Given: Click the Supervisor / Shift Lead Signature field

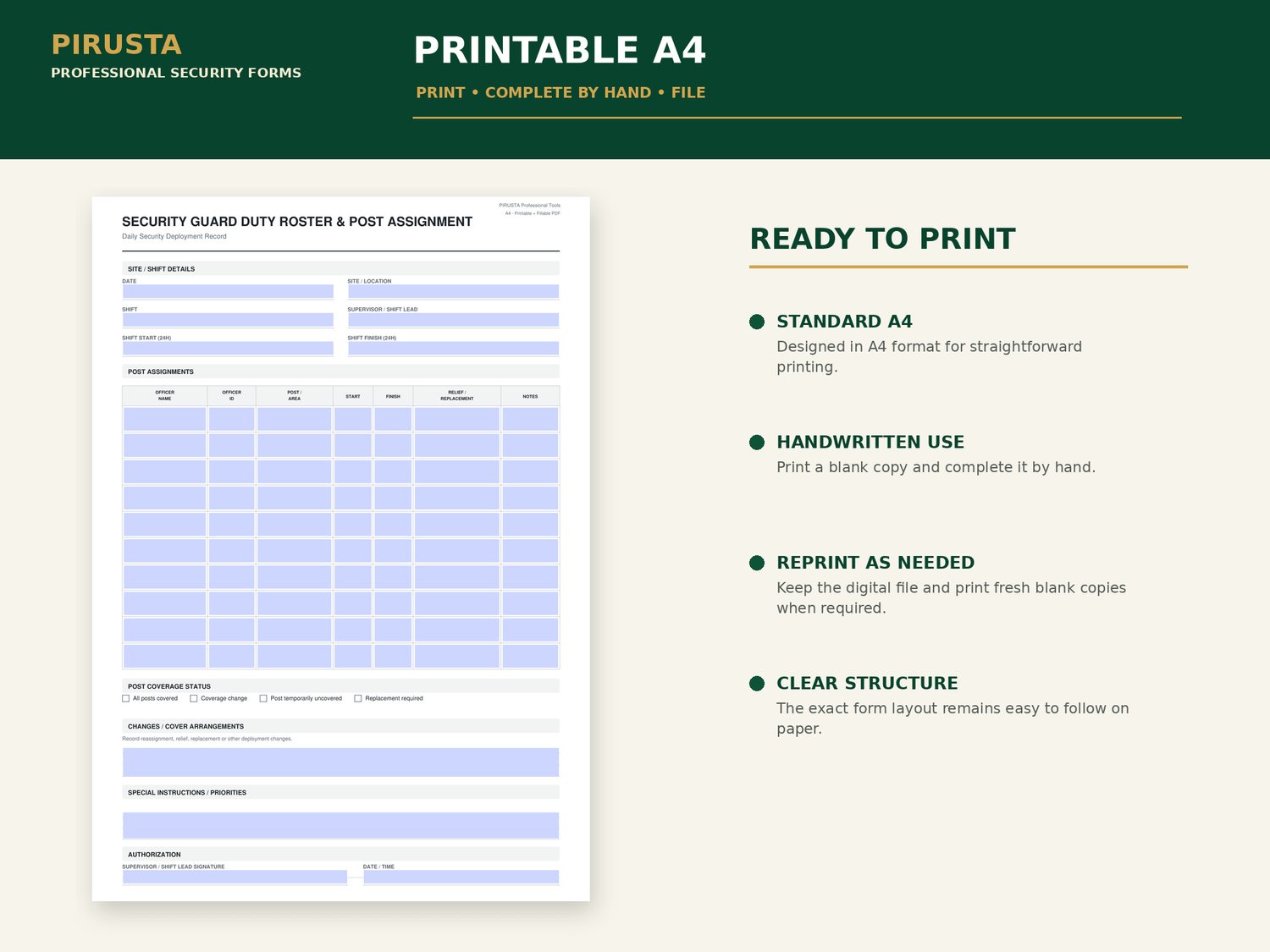Looking at the screenshot, I should tap(235, 877).
